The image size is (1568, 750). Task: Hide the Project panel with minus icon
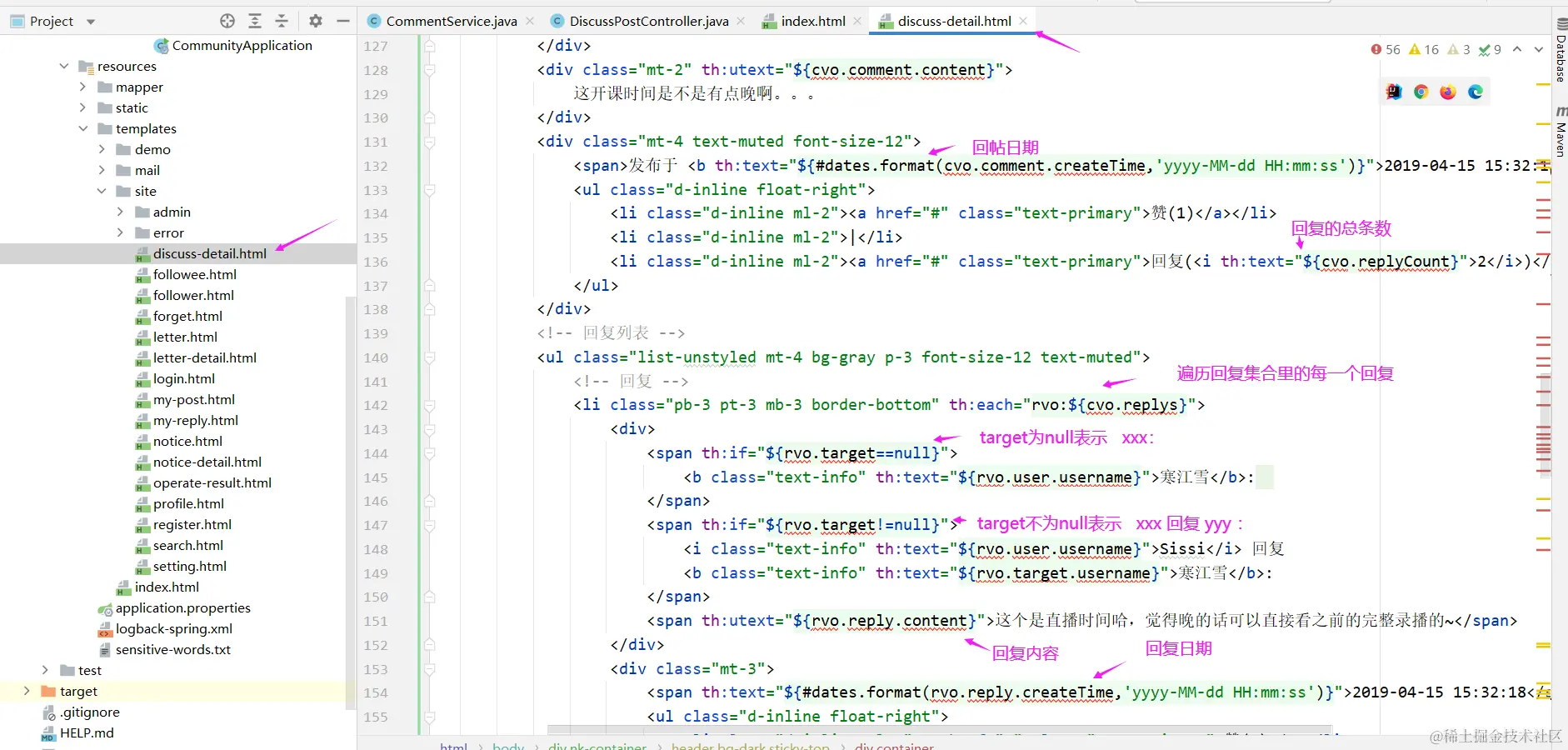tap(342, 21)
